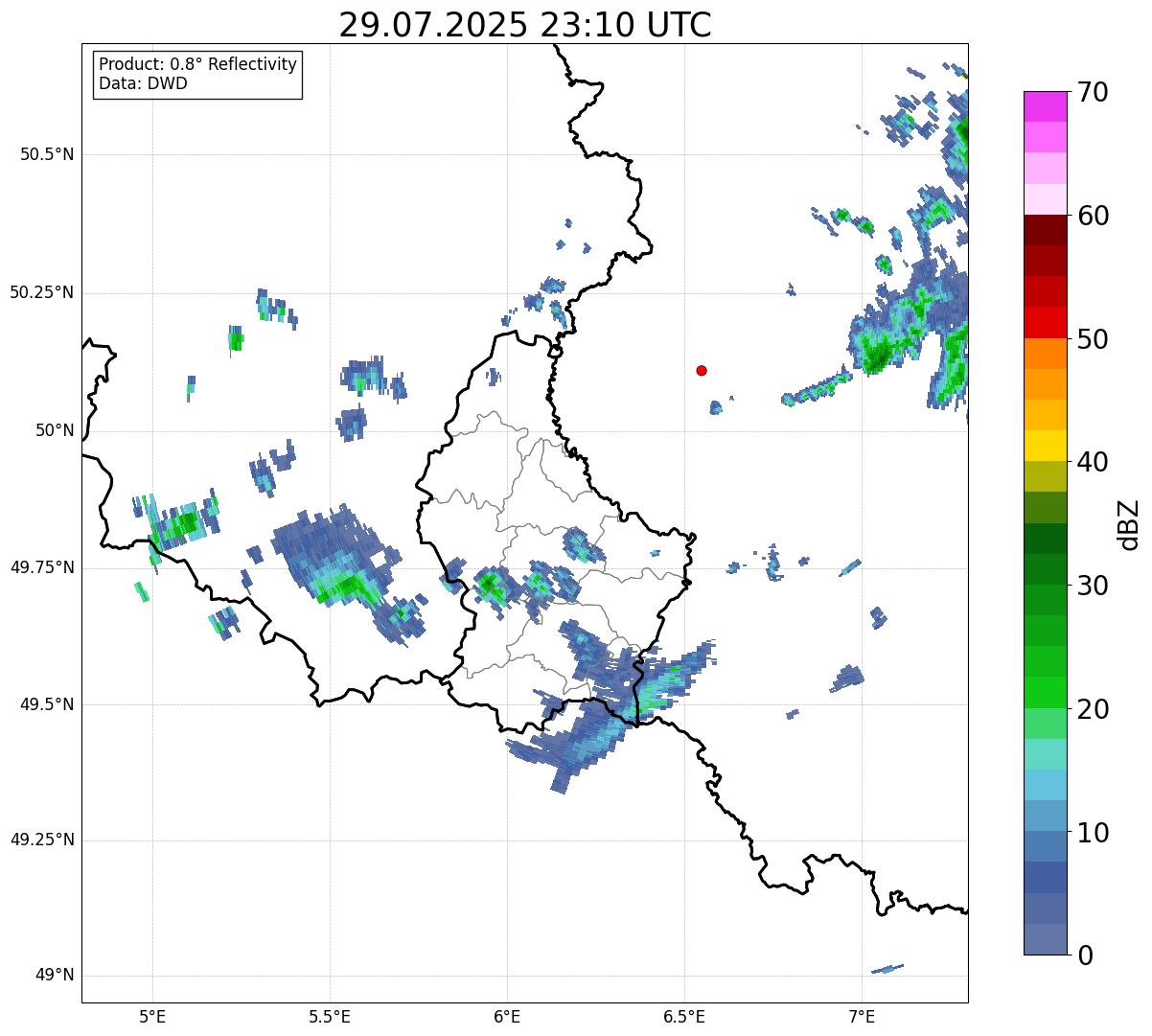Click the latitude label 50.5°N

[47, 154]
